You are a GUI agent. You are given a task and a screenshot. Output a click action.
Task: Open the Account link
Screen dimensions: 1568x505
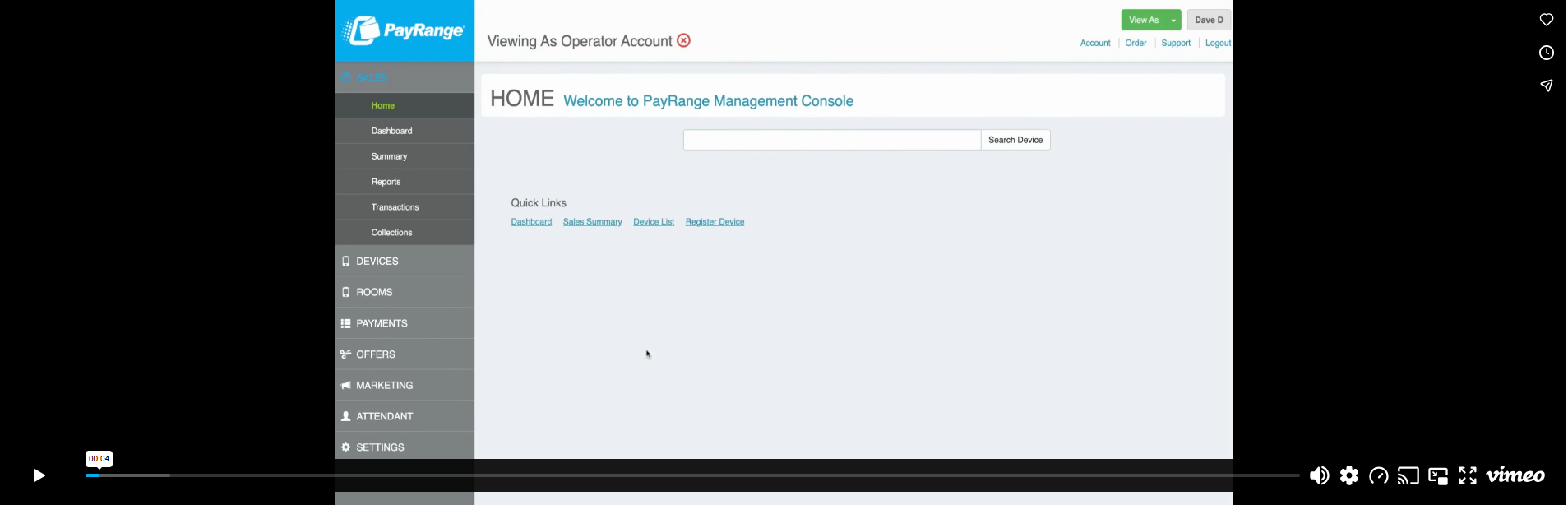tap(1095, 43)
